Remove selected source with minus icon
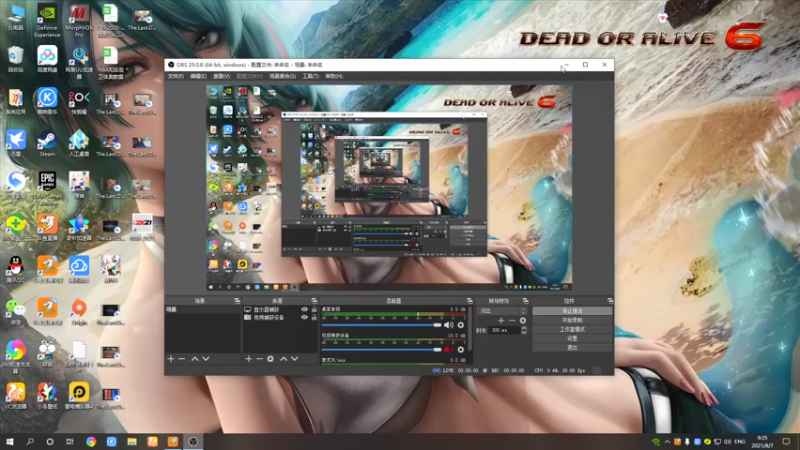Viewport: 800px width, 450px height. [259, 359]
